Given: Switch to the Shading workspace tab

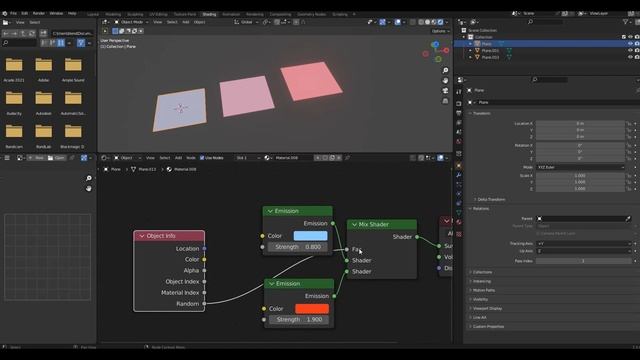Looking at the screenshot, I should pyautogui.click(x=209, y=14).
